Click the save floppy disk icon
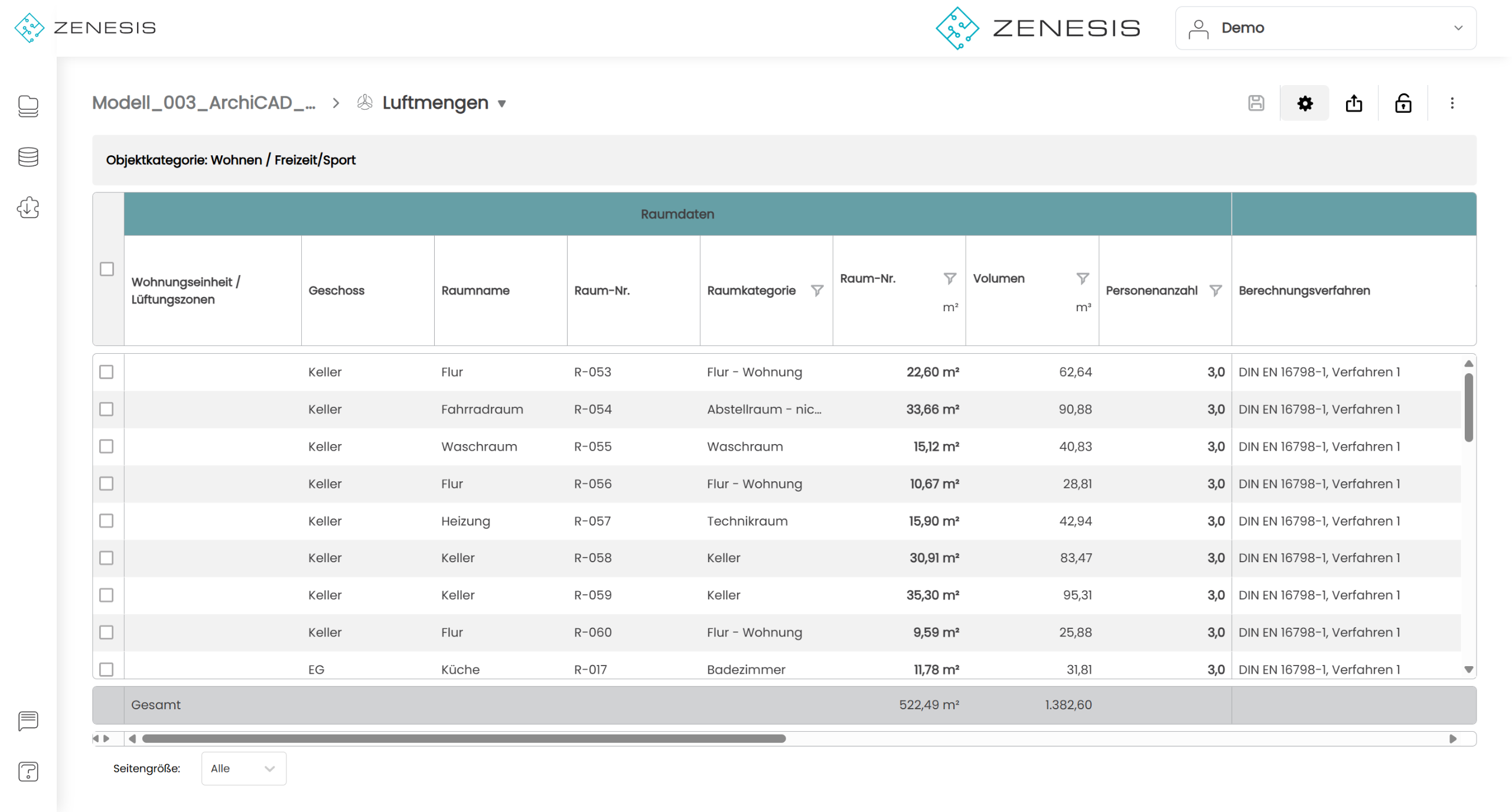 [x=1256, y=103]
